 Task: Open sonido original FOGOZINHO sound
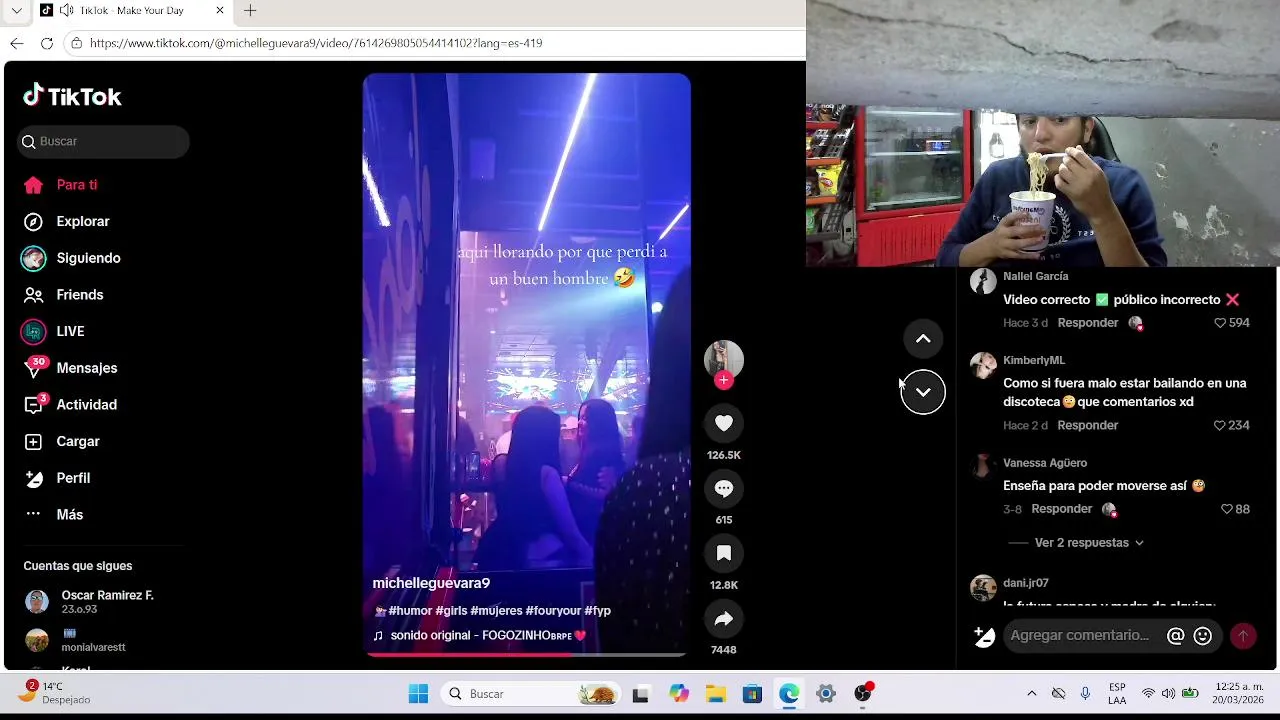point(479,635)
